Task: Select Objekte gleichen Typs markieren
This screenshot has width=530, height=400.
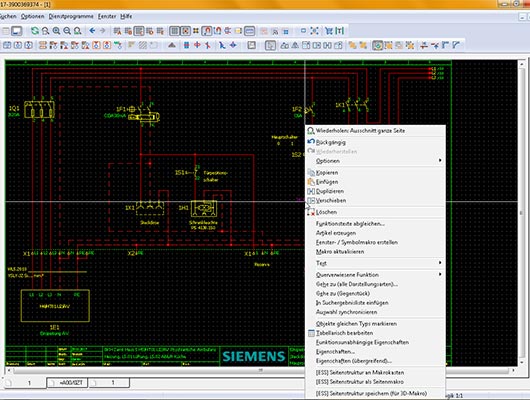Action: pos(375,324)
